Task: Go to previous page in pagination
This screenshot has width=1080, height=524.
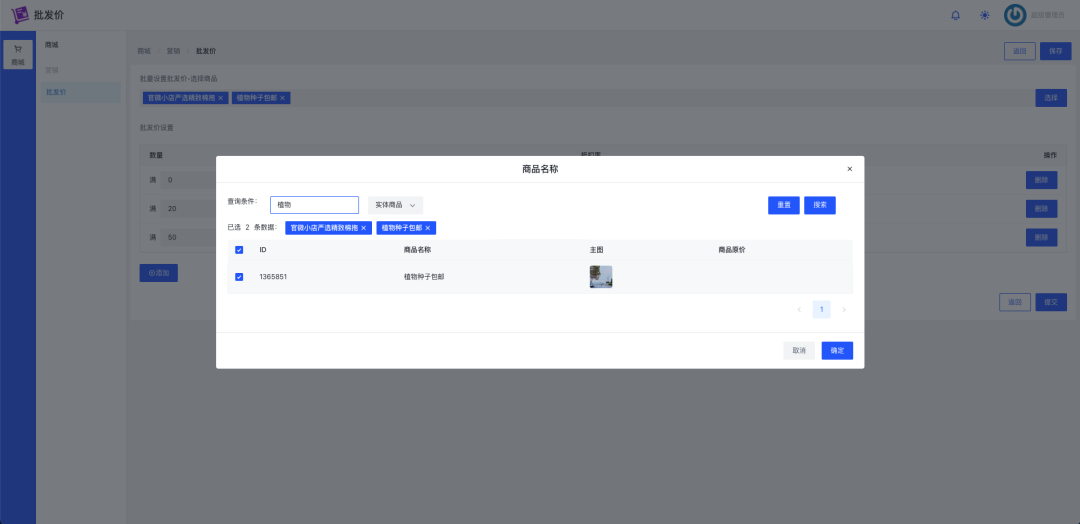Action: pos(799,310)
